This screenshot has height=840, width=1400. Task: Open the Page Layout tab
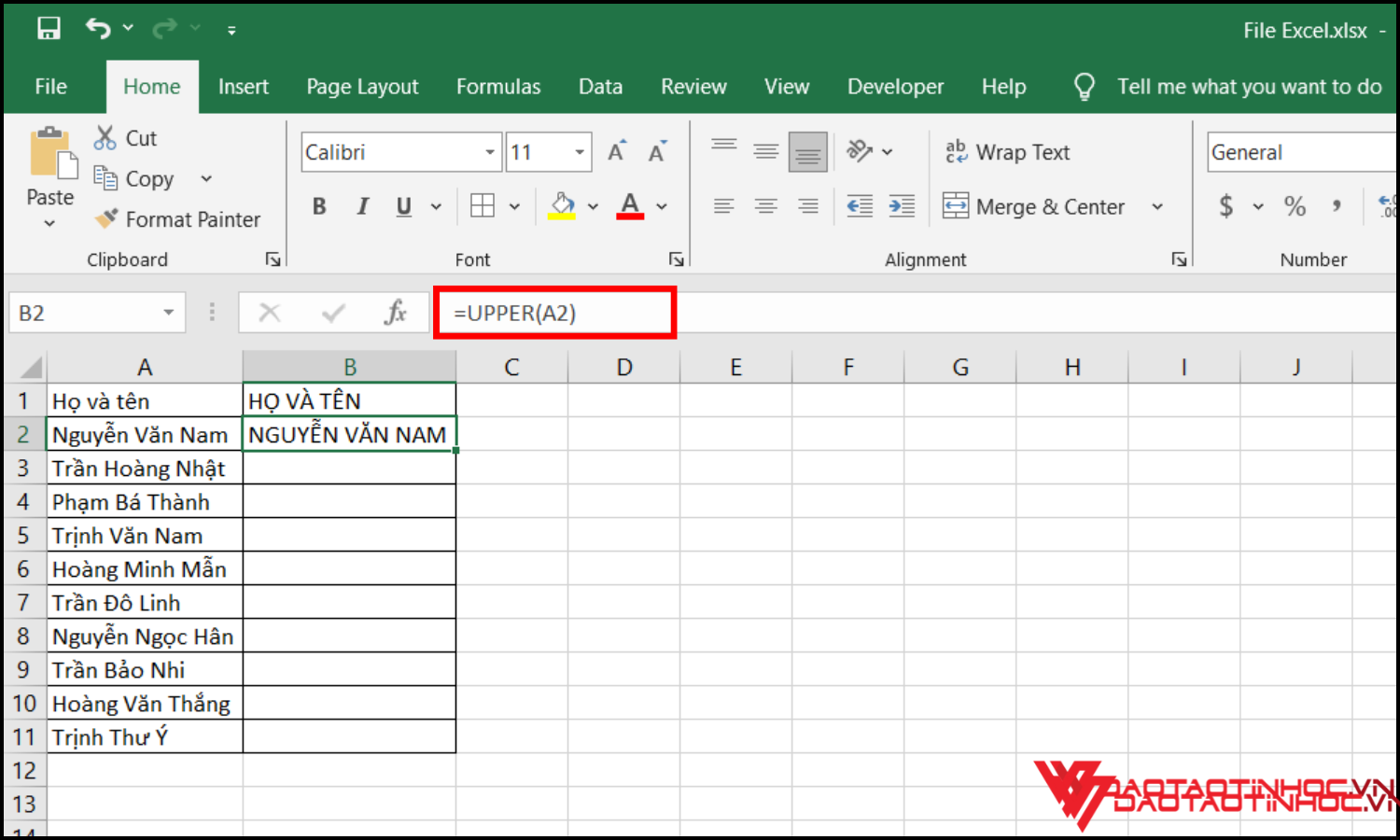coord(362,87)
